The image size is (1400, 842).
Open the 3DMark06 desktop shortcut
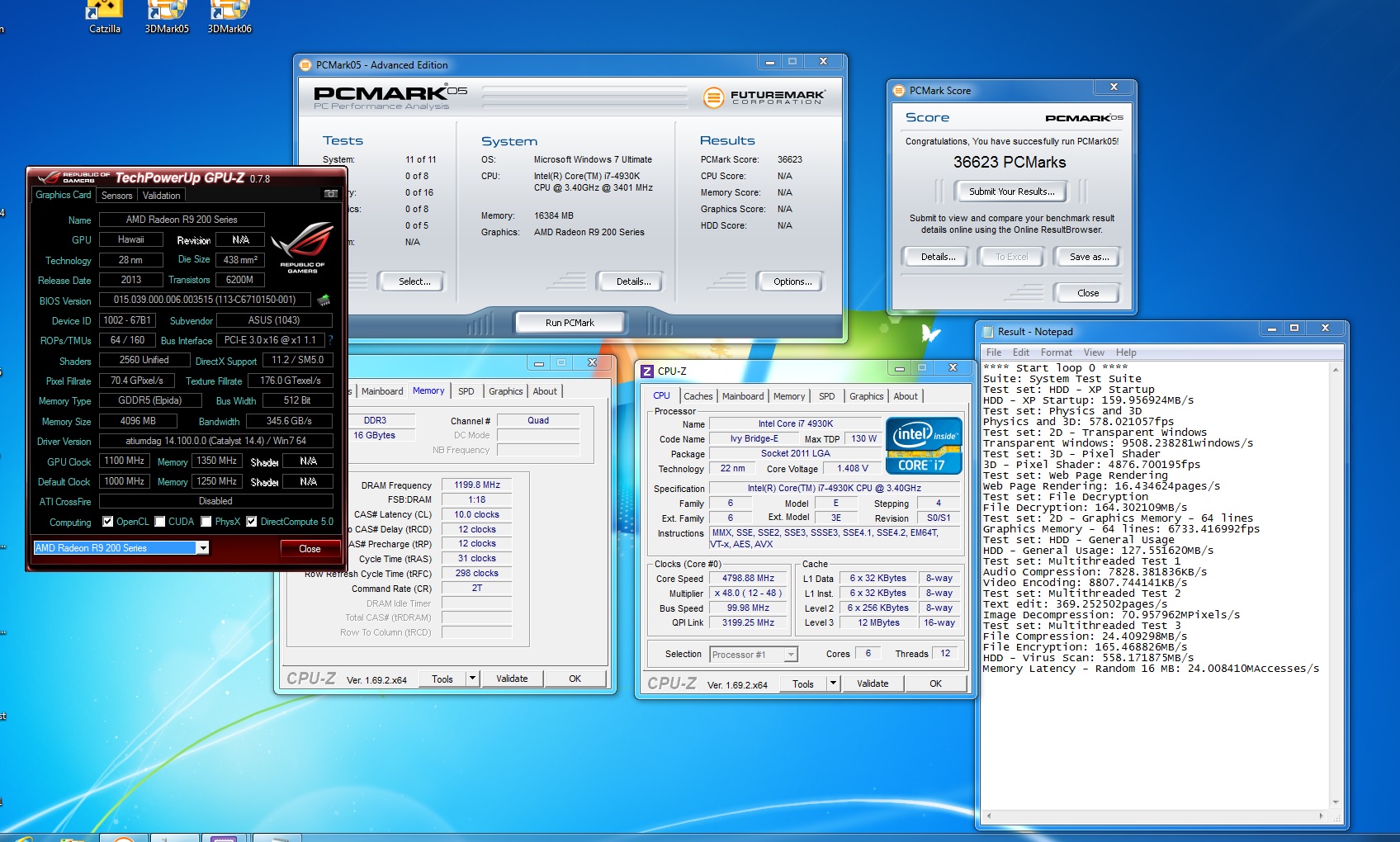(229, 17)
